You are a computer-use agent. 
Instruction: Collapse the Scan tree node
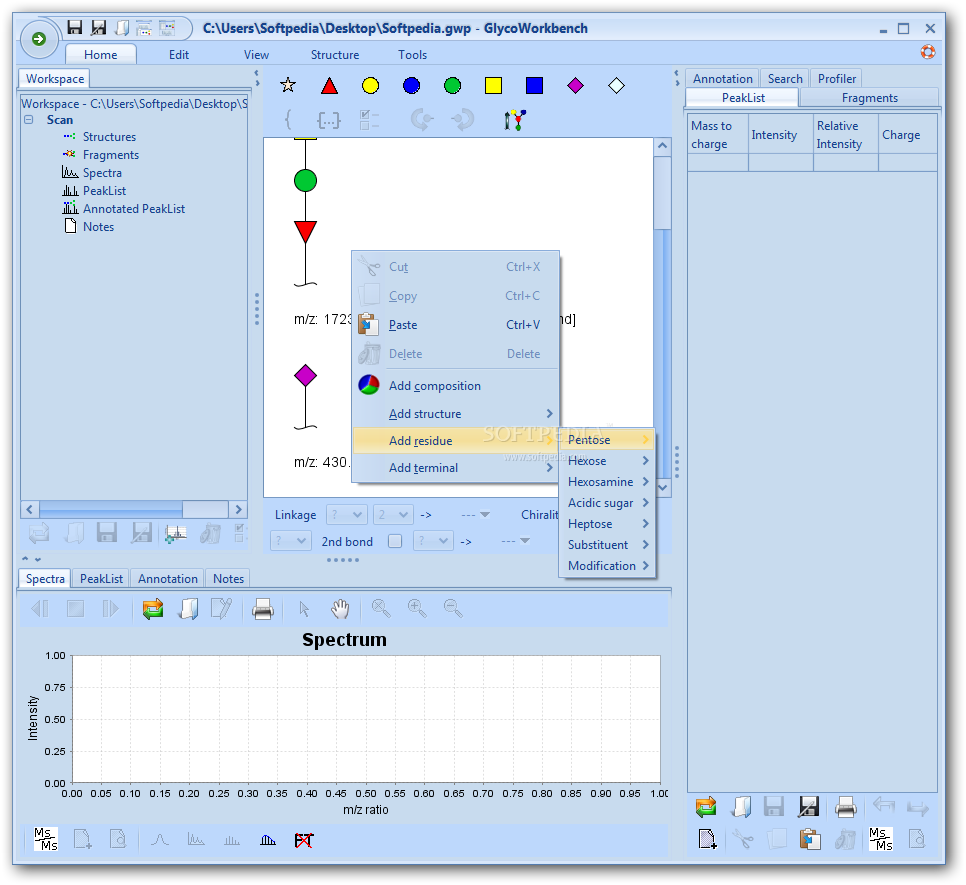coord(28,119)
